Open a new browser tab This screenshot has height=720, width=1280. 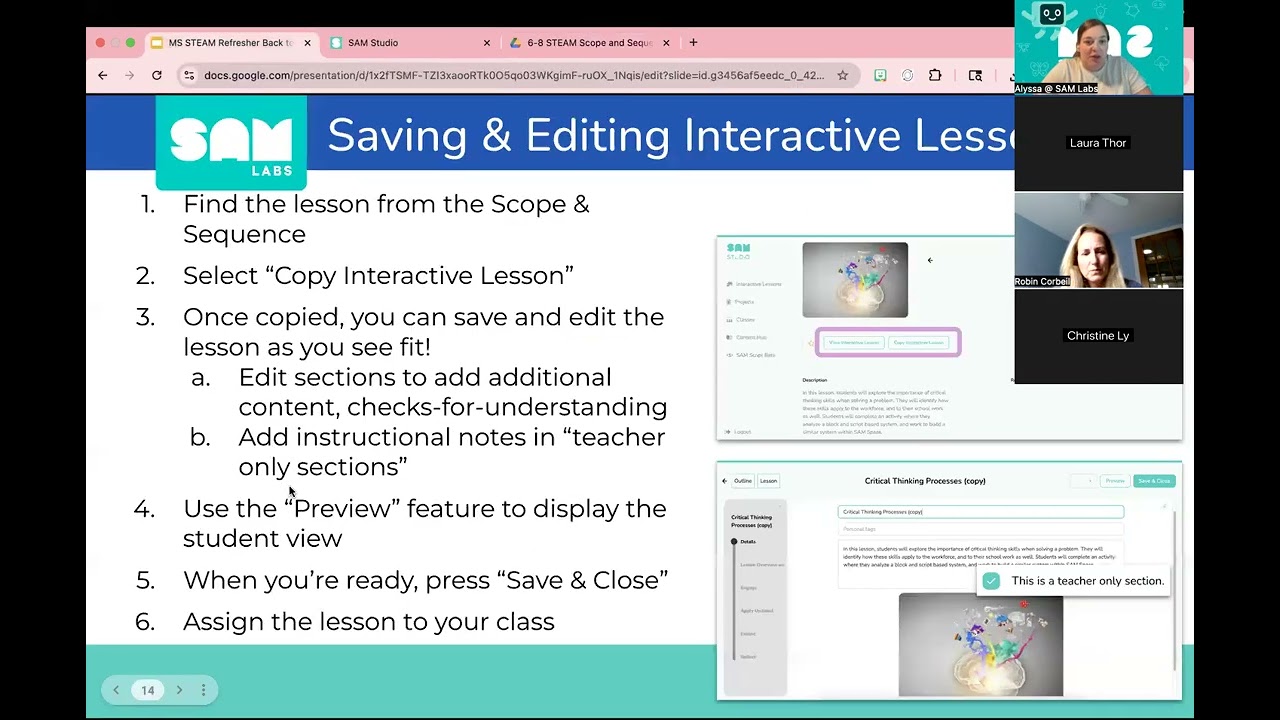(x=693, y=43)
